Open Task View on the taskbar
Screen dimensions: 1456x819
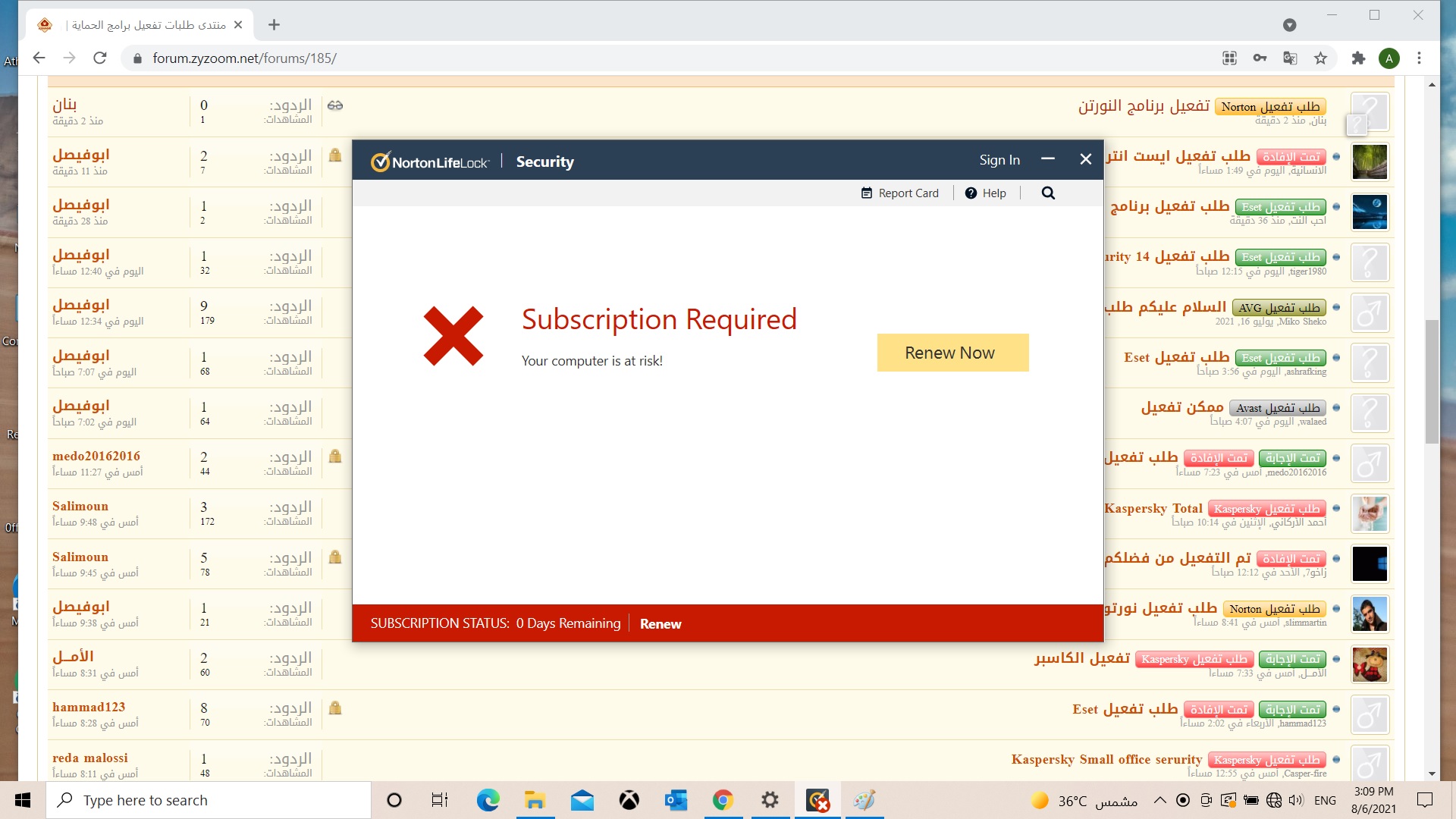(440, 800)
